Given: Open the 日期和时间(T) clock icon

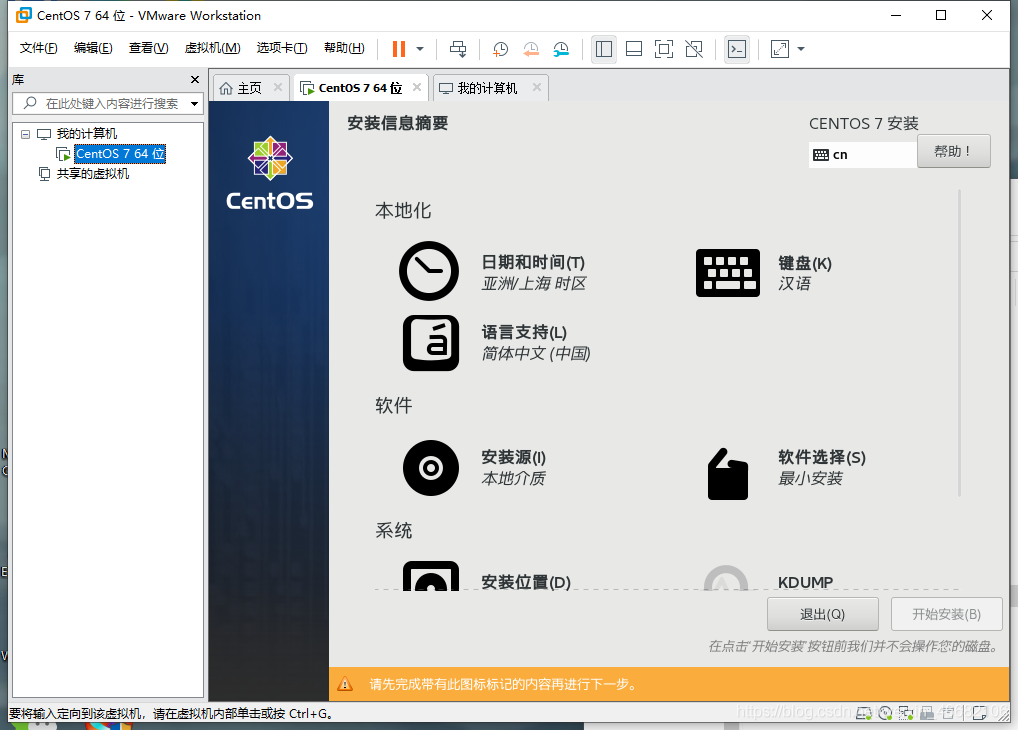Looking at the screenshot, I should [428, 271].
